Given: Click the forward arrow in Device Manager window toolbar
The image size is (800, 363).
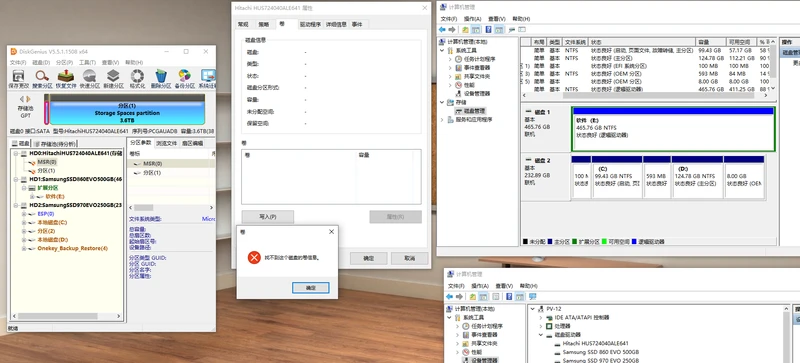Looking at the screenshot, I should click(x=459, y=296).
